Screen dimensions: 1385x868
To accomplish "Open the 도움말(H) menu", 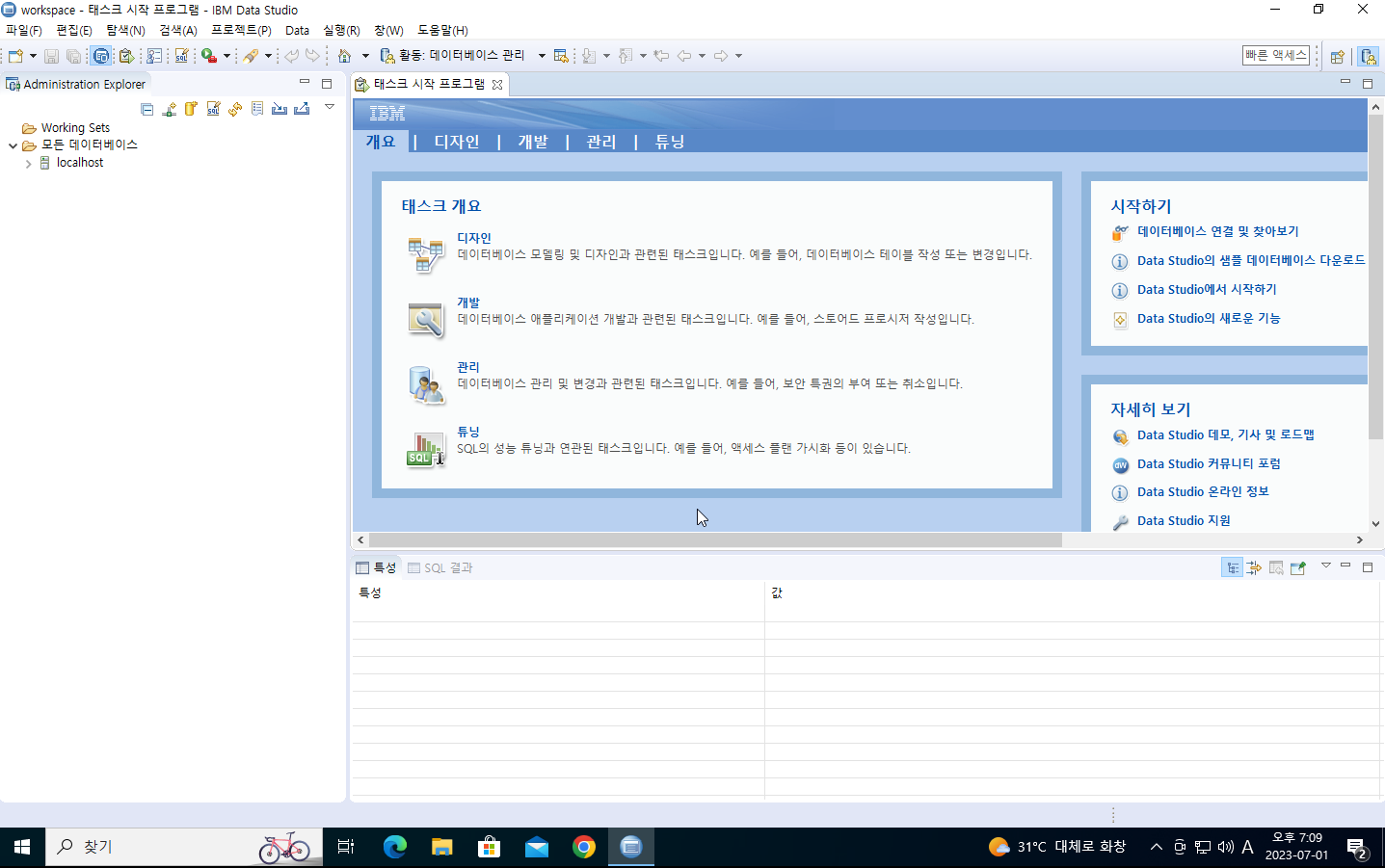I will pos(442,30).
